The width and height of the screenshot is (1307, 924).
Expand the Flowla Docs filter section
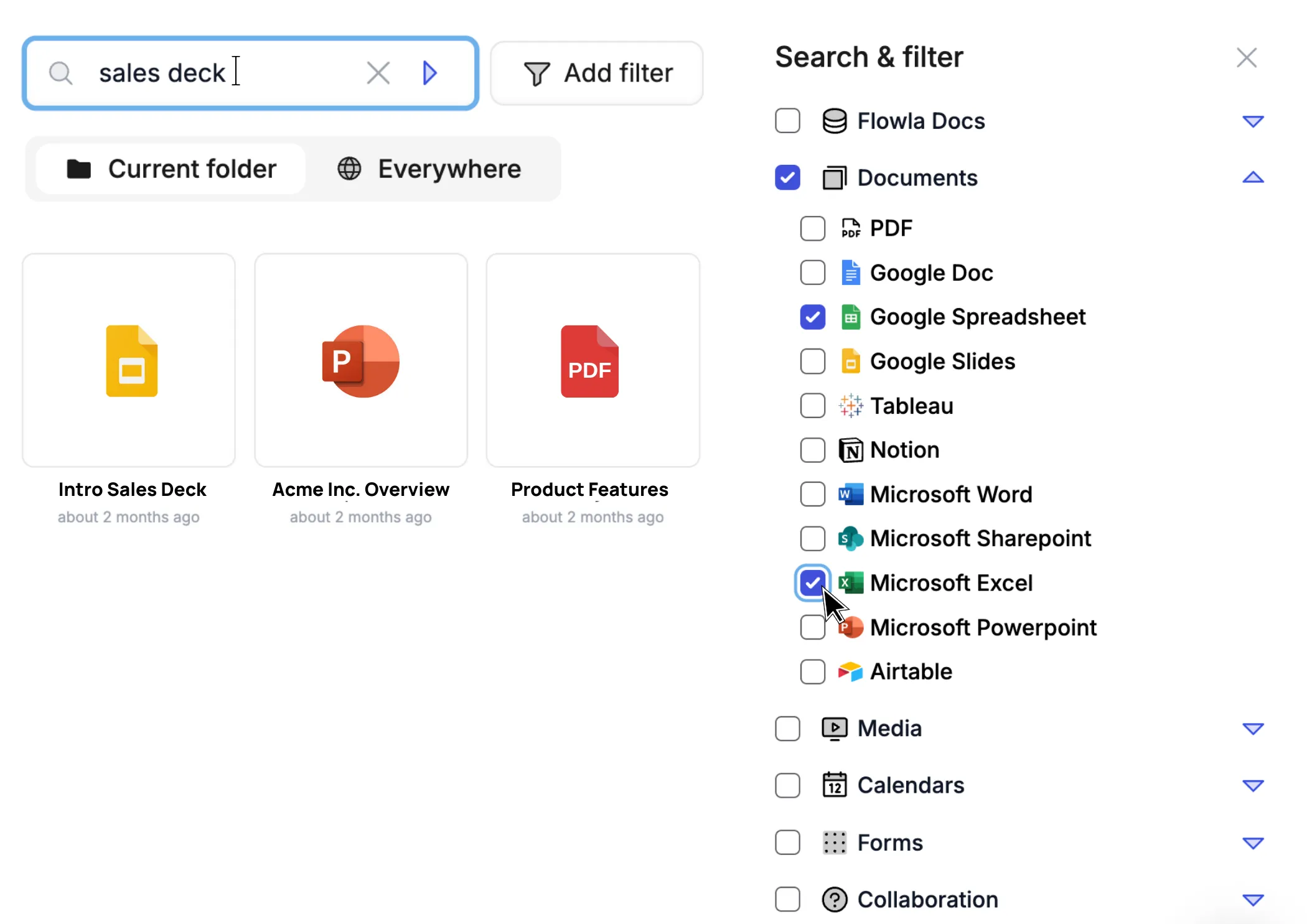click(x=1252, y=121)
